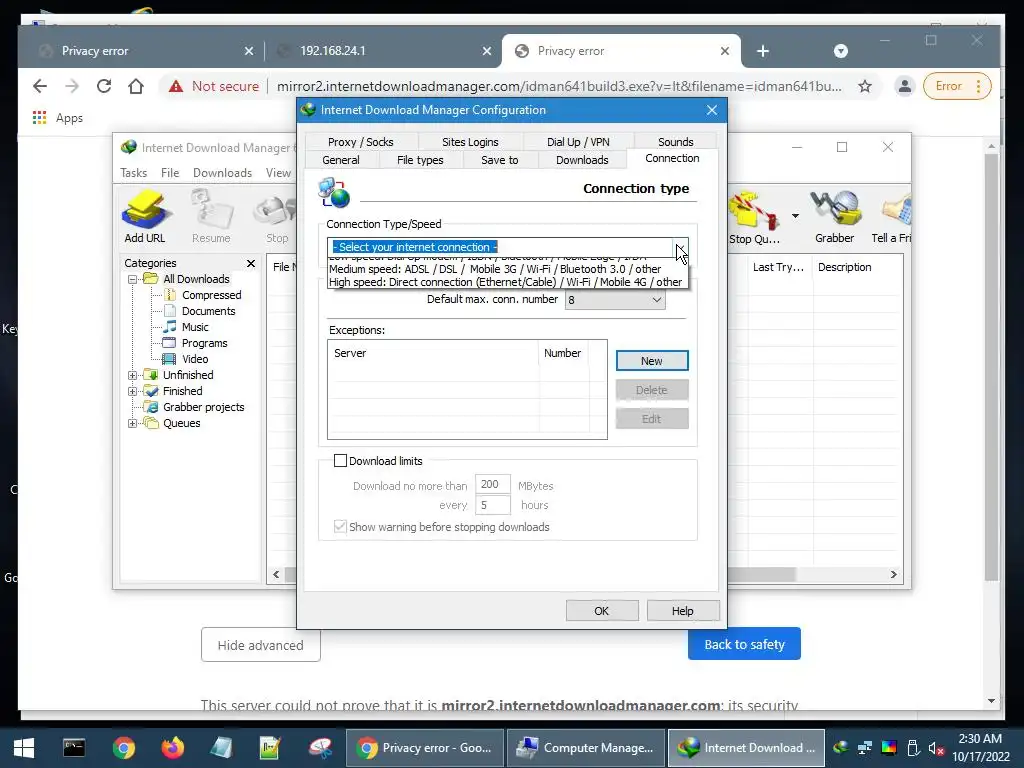Click New exception button
The height and width of the screenshot is (768, 1024).
pyautogui.click(x=651, y=360)
